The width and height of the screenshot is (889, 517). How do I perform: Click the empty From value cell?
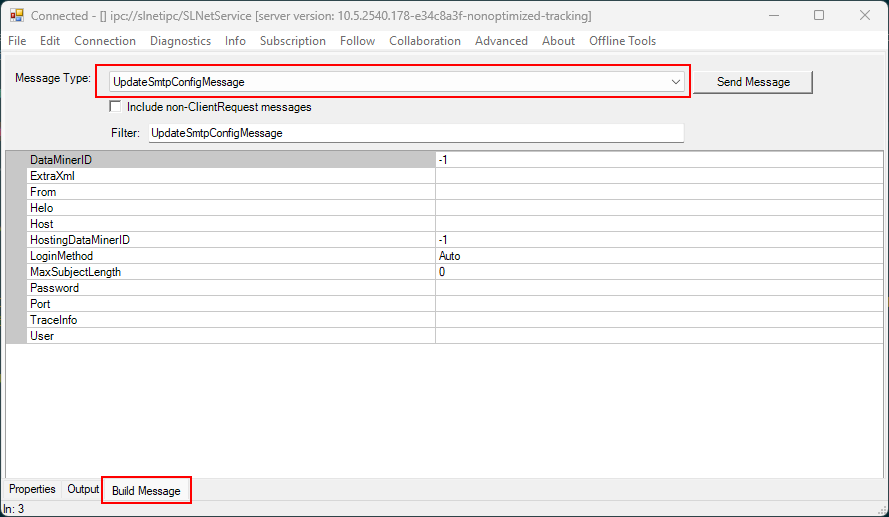[659, 192]
